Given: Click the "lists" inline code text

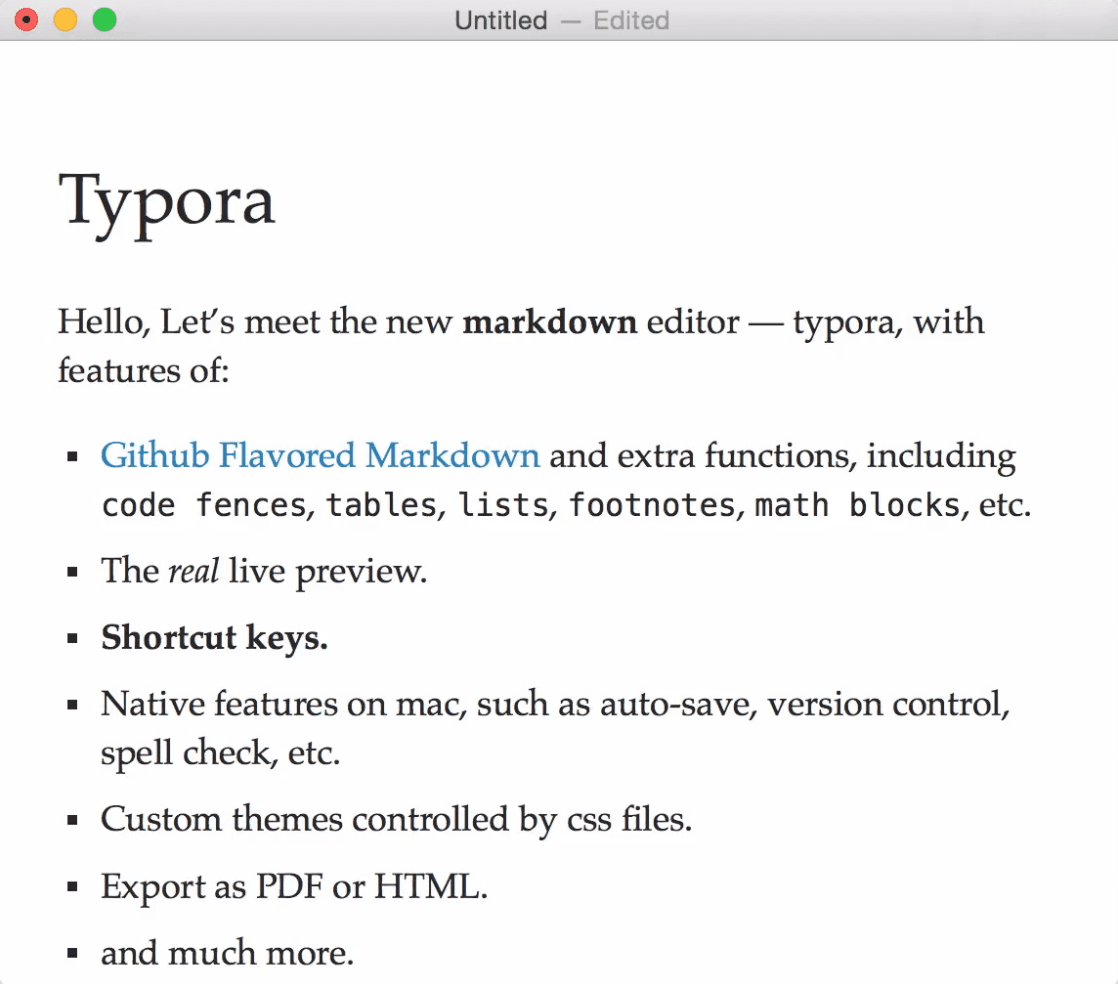Looking at the screenshot, I should click(503, 506).
